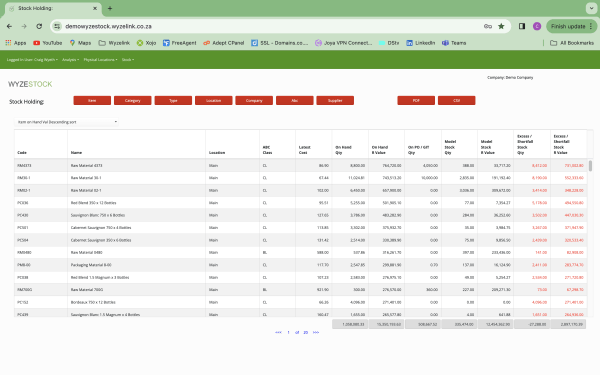The width and height of the screenshot is (600, 375).
Task: Open the Joya VPN Connect bookmark
Action: [344, 43]
